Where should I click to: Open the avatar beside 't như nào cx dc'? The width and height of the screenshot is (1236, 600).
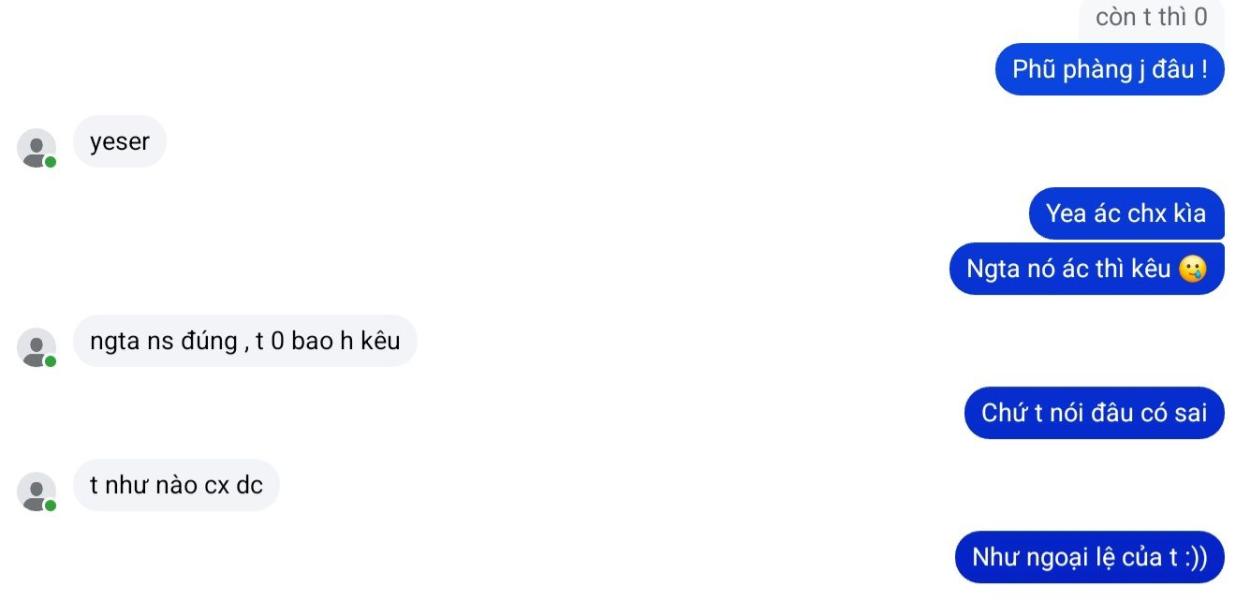pos(37,493)
